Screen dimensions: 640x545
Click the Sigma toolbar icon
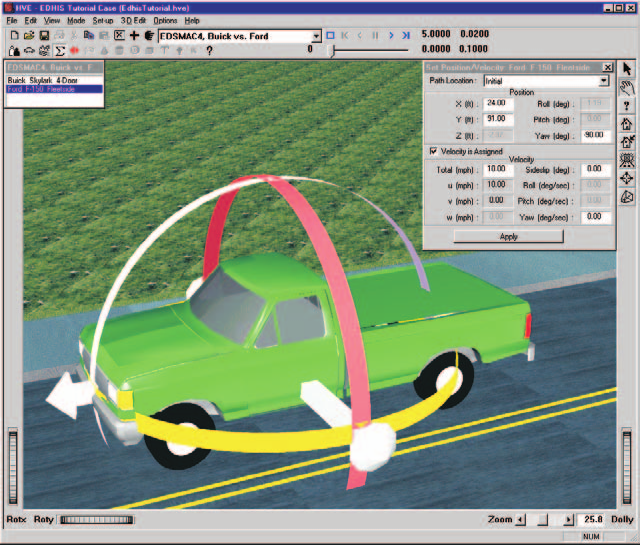pyautogui.click(x=60, y=51)
